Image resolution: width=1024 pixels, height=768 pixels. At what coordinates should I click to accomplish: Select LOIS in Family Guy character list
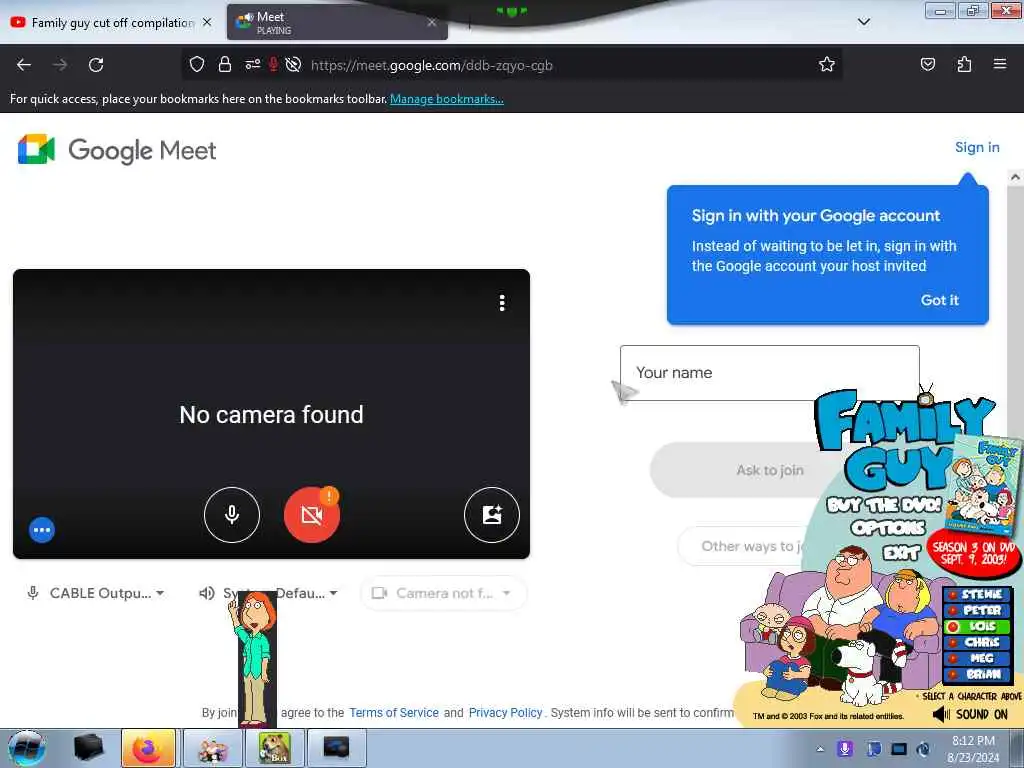(978, 626)
